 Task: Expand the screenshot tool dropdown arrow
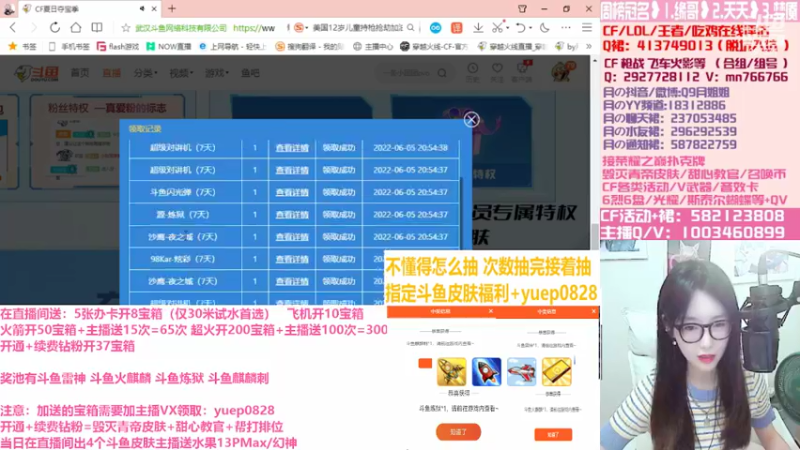[x=508, y=28]
